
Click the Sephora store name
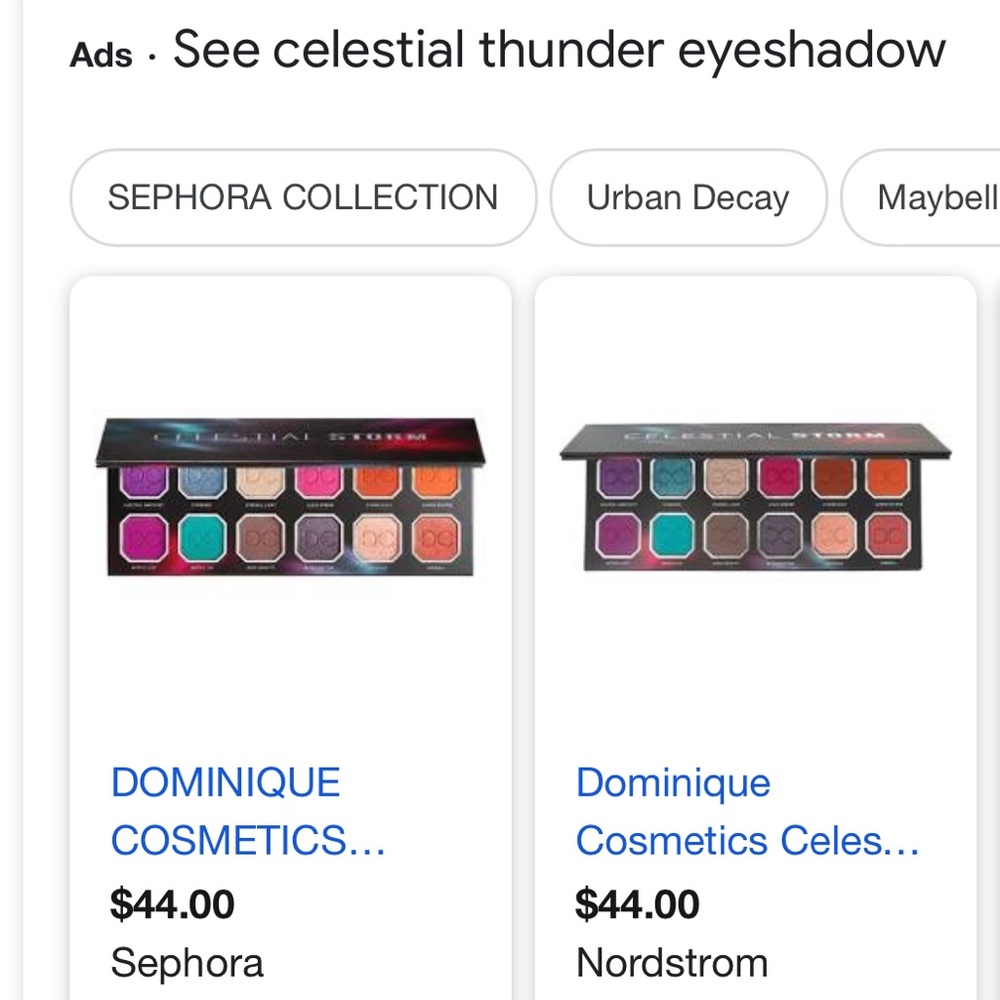187,963
